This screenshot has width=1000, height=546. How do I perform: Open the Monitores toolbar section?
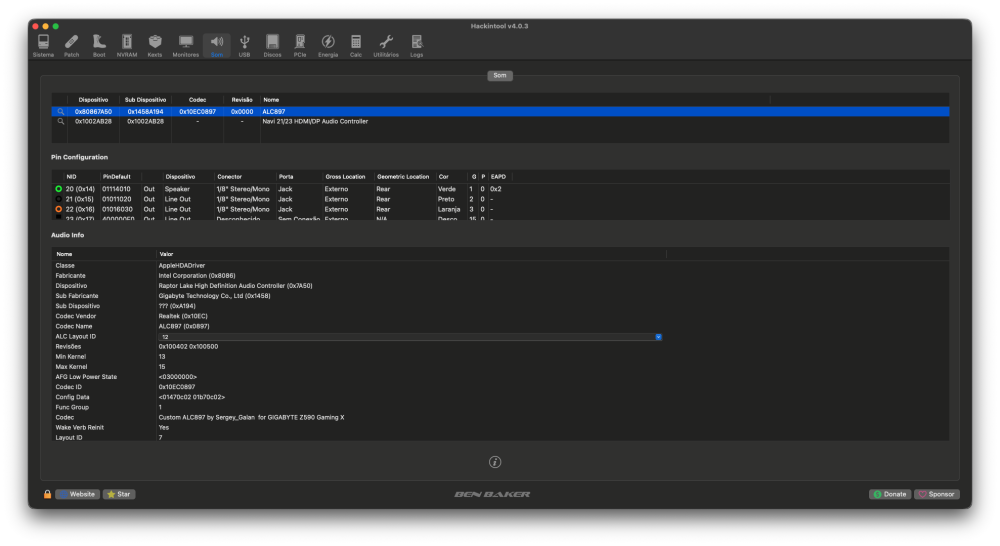tap(186, 46)
